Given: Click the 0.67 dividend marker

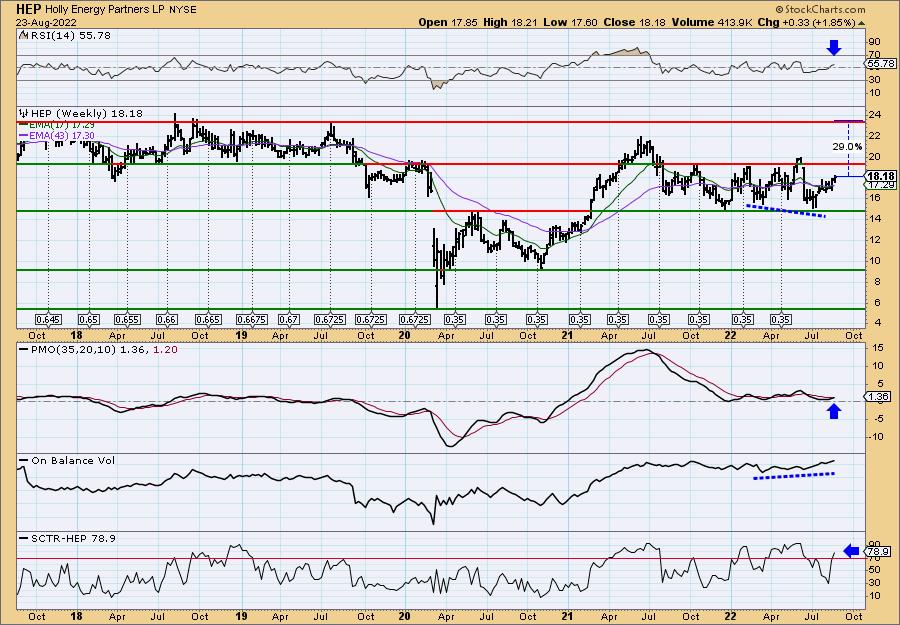Looking at the screenshot, I should 289,319.
